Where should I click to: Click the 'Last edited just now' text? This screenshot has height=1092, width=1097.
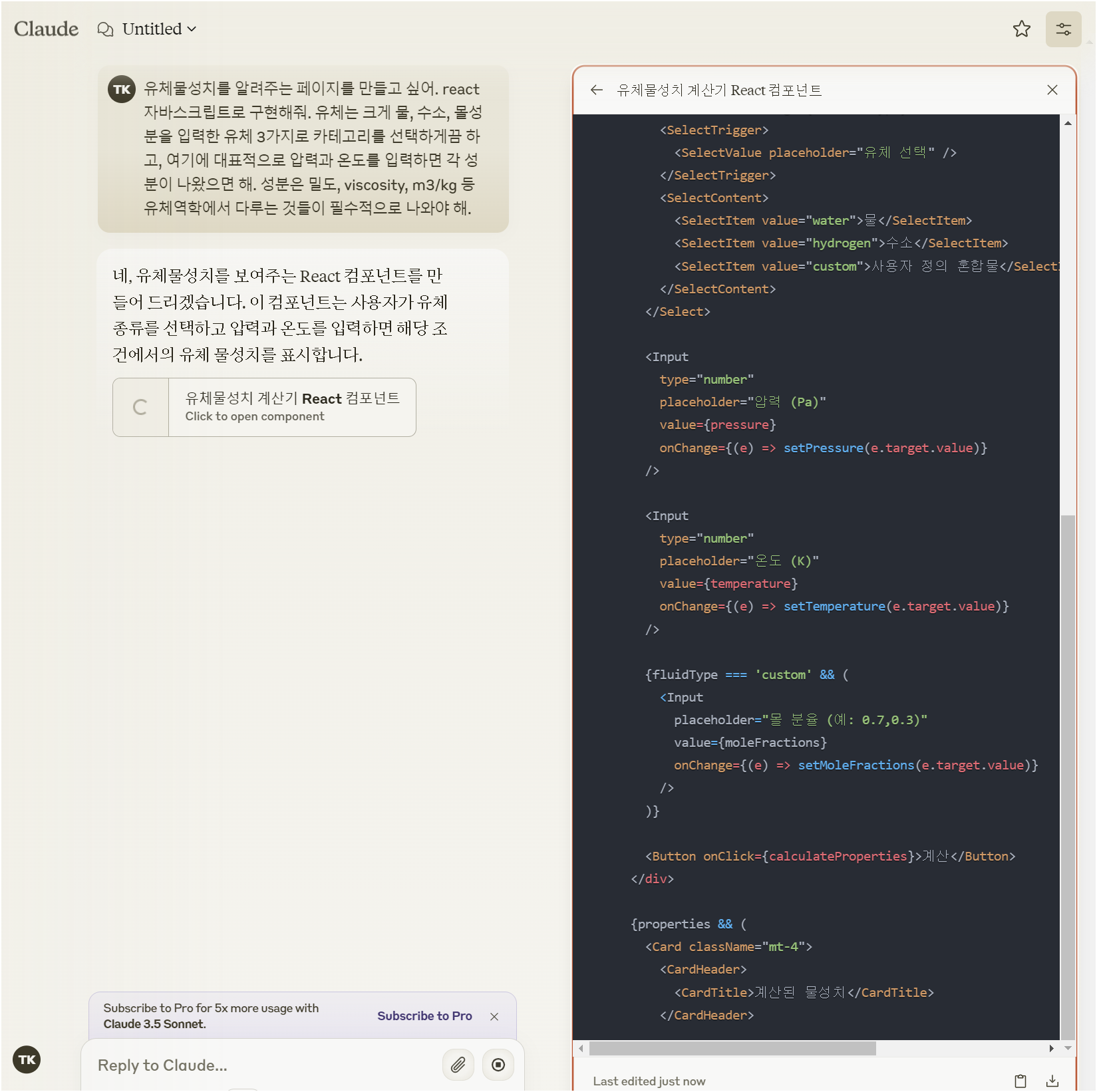pos(649,1081)
